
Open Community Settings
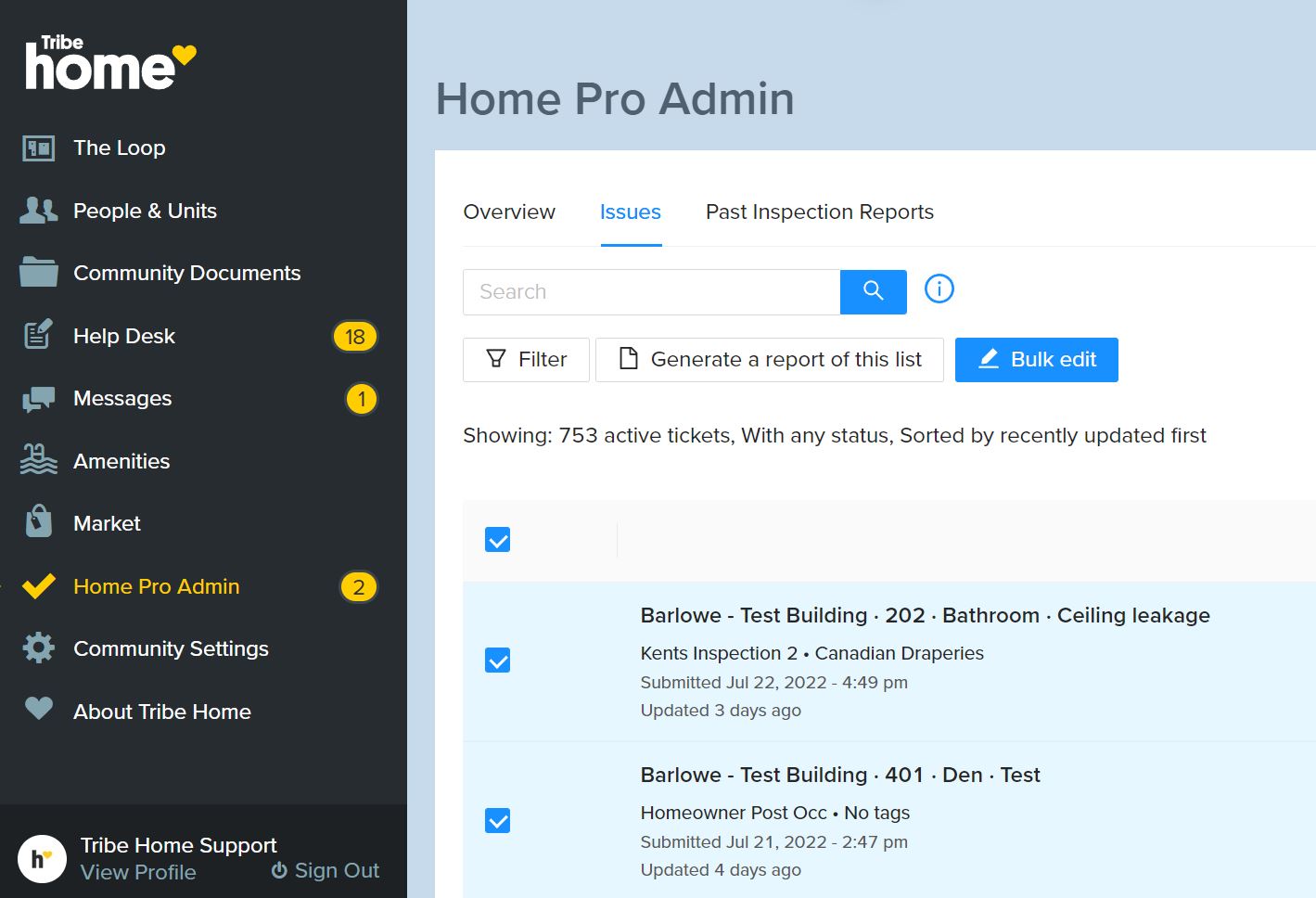pos(171,648)
